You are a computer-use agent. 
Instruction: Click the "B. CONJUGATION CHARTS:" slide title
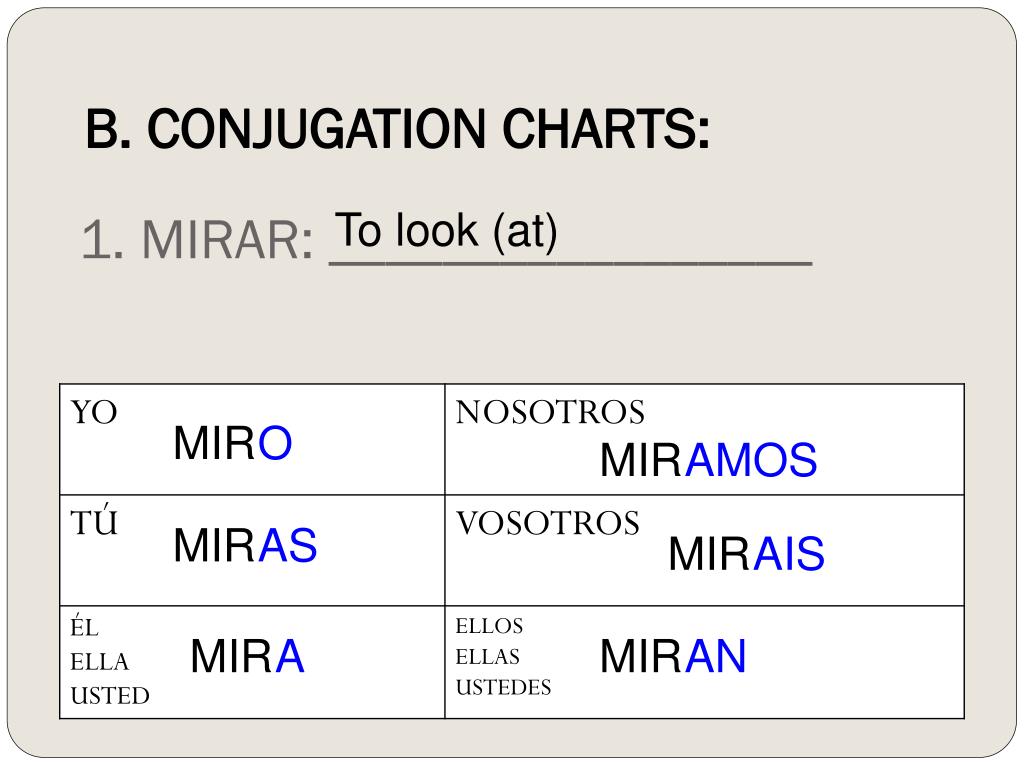pyautogui.click(x=398, y=131)
